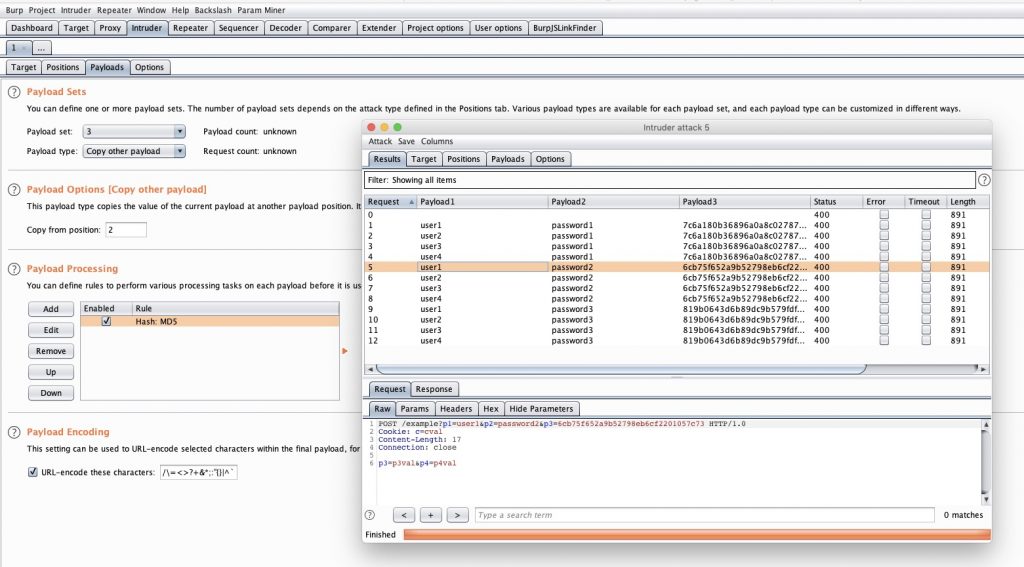Click orange arrow beside processing rules list
This screenshot has height=567, width=1024.
(345, 351)
